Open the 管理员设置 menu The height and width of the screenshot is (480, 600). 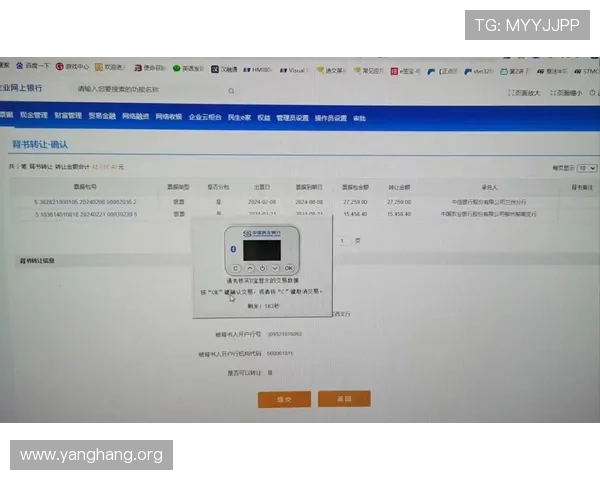292,118
